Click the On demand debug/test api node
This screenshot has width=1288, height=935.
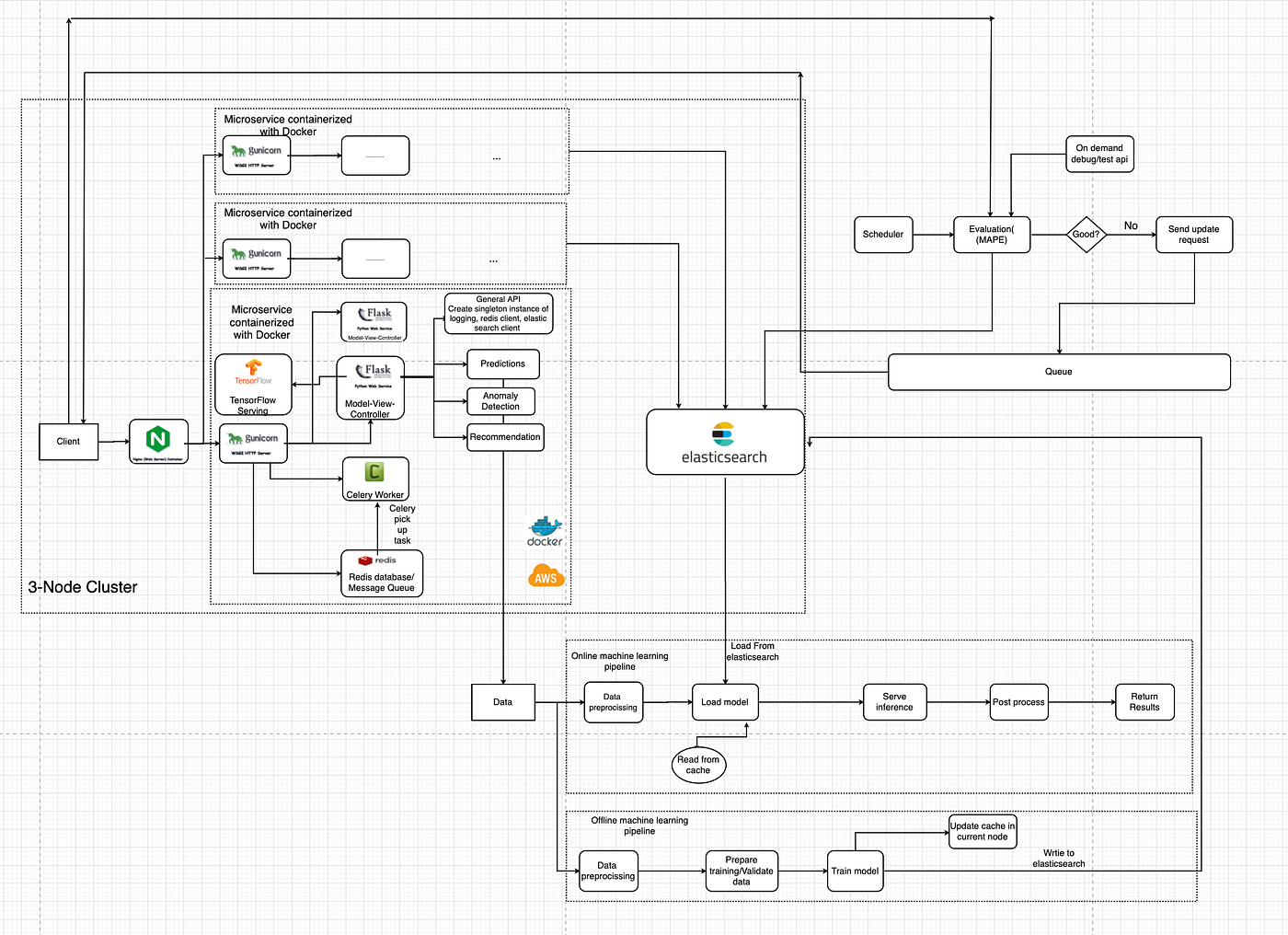tap(1099, 154)
